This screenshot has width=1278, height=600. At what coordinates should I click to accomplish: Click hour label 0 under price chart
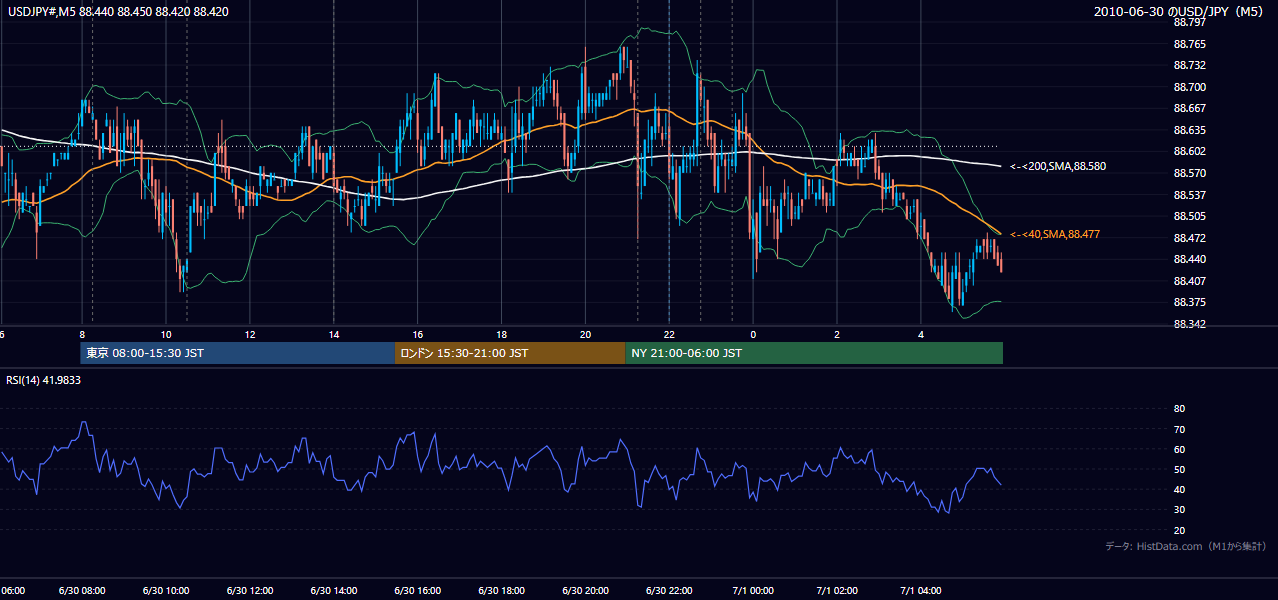coord(753,334)
